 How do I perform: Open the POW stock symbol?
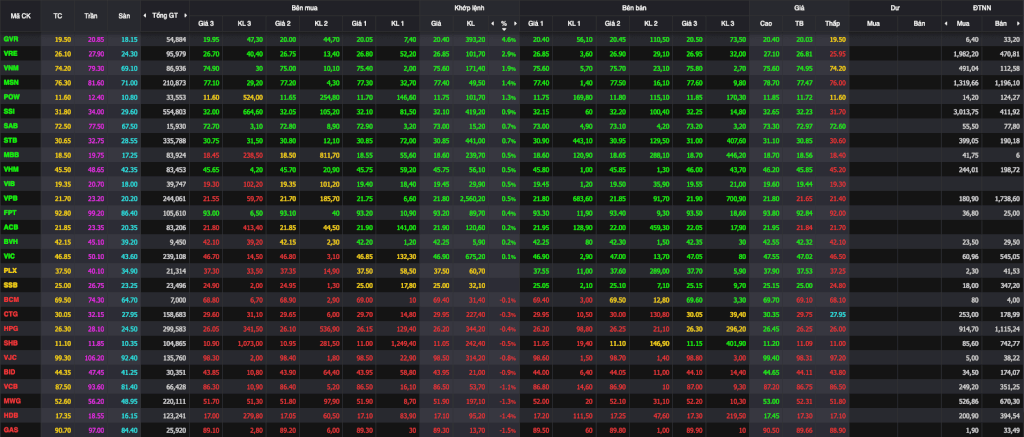tap(10, 97)
